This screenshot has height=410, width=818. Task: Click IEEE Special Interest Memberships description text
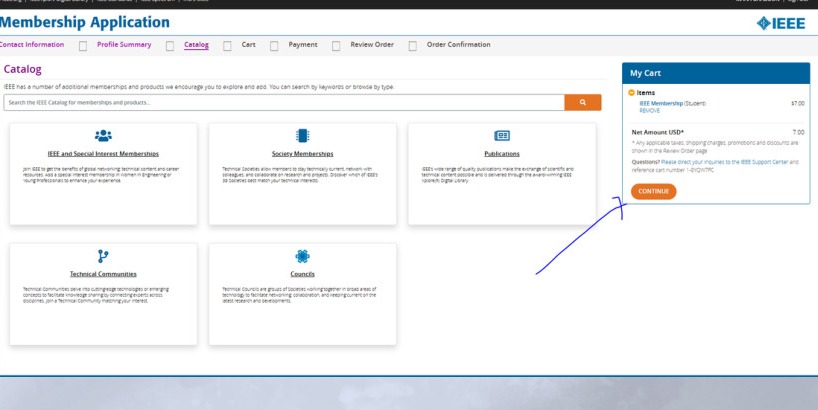tap(101, 175)
